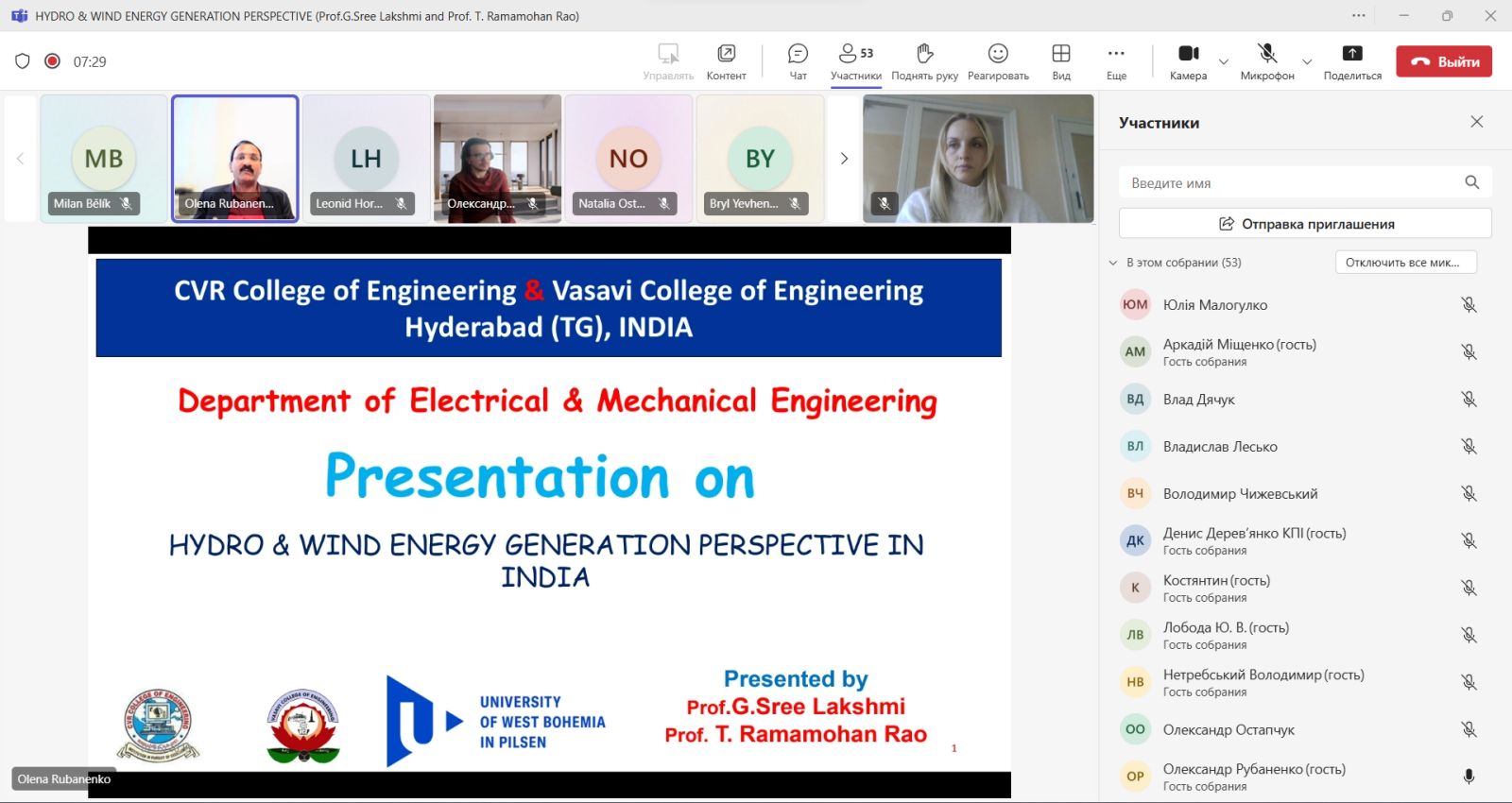1512x803 pixels.
Task: Click the shield security icon
Action: tap(23, 61)
